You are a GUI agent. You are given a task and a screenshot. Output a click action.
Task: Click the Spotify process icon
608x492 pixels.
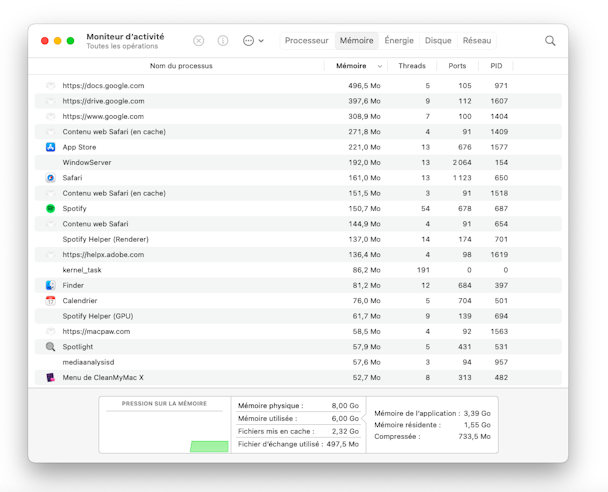click(x=50, y=209)
